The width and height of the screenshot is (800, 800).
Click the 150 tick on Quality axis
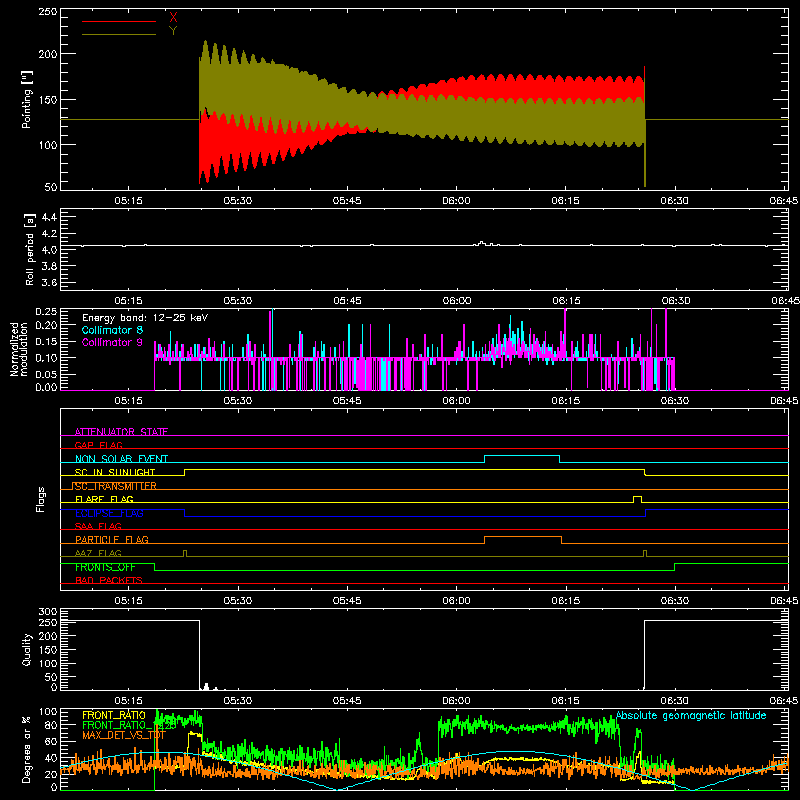click(x=48, y=650)
